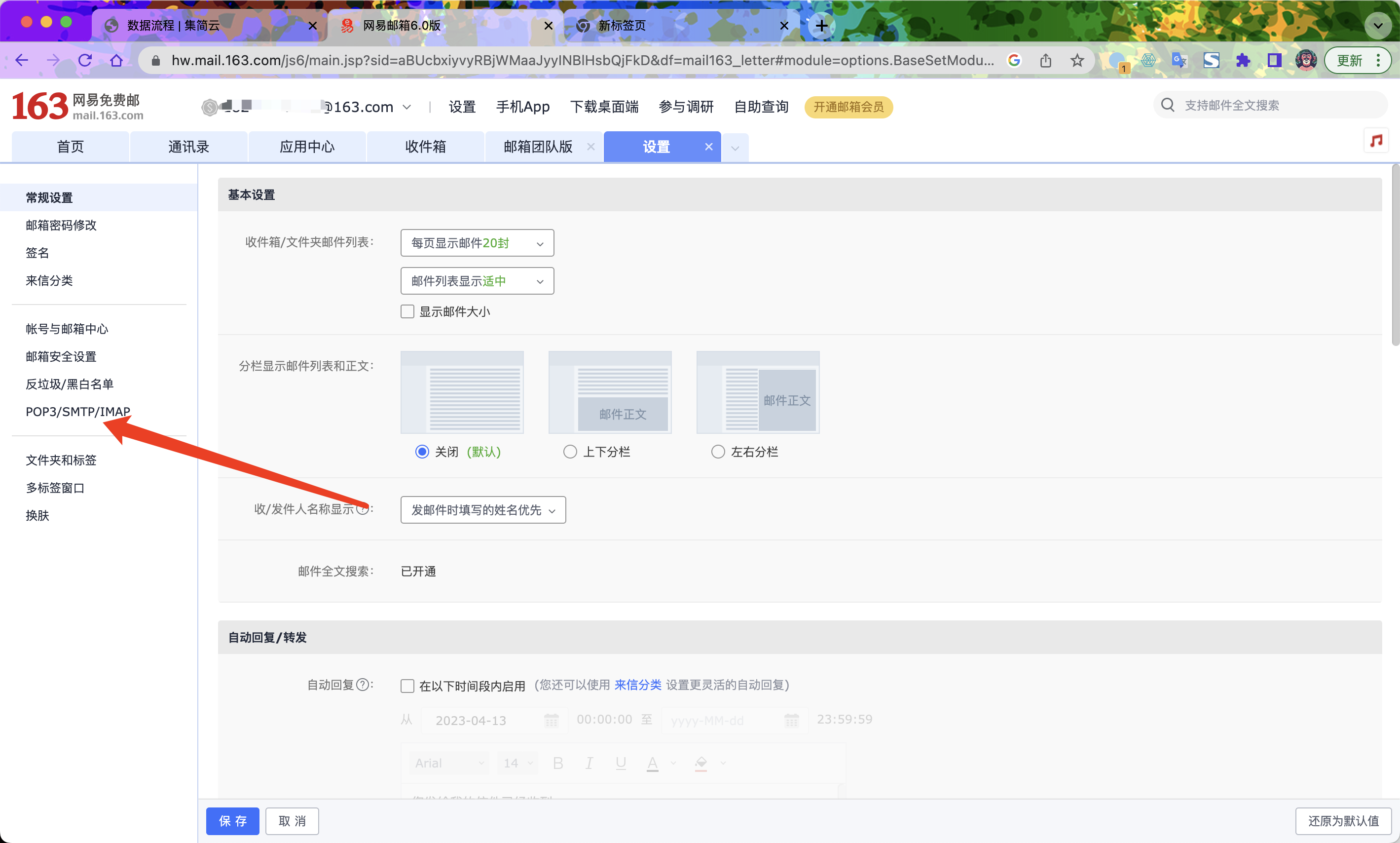Open the 每页显示邮件20封 dropdown
Viewport: 1400px width, 843px height.
(477, 243)
